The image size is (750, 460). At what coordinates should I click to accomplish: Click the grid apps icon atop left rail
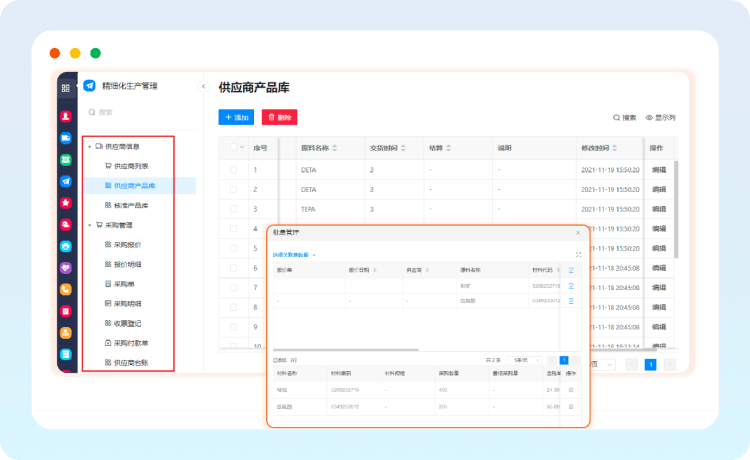click(66, 88)
